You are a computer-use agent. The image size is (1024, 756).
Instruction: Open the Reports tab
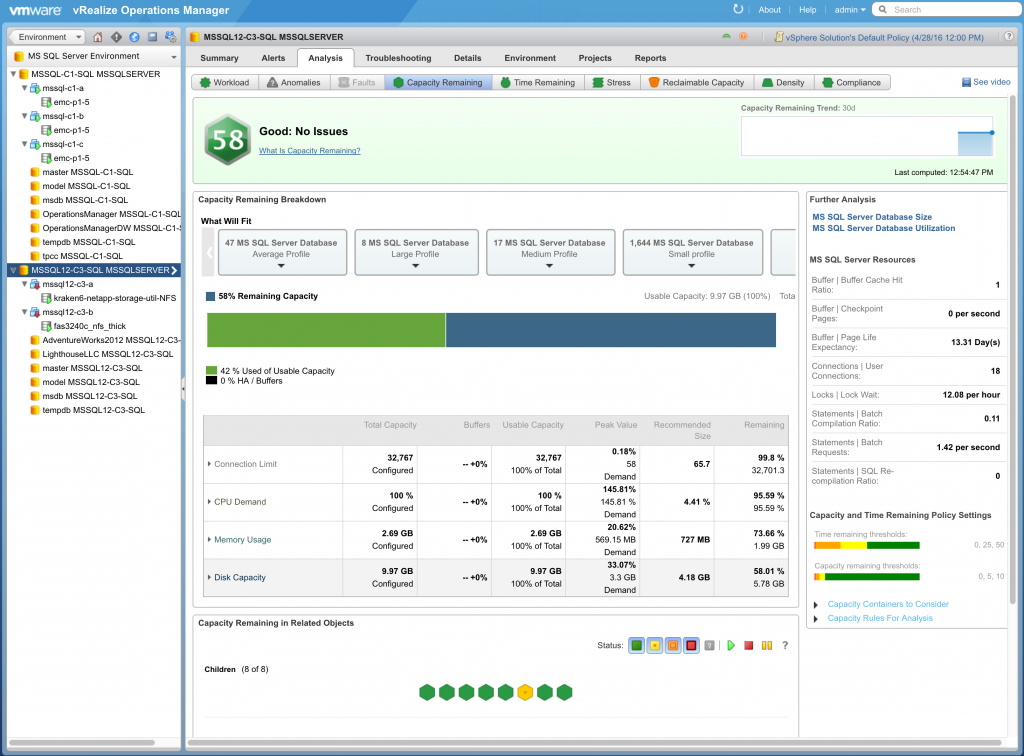(650, 58)
